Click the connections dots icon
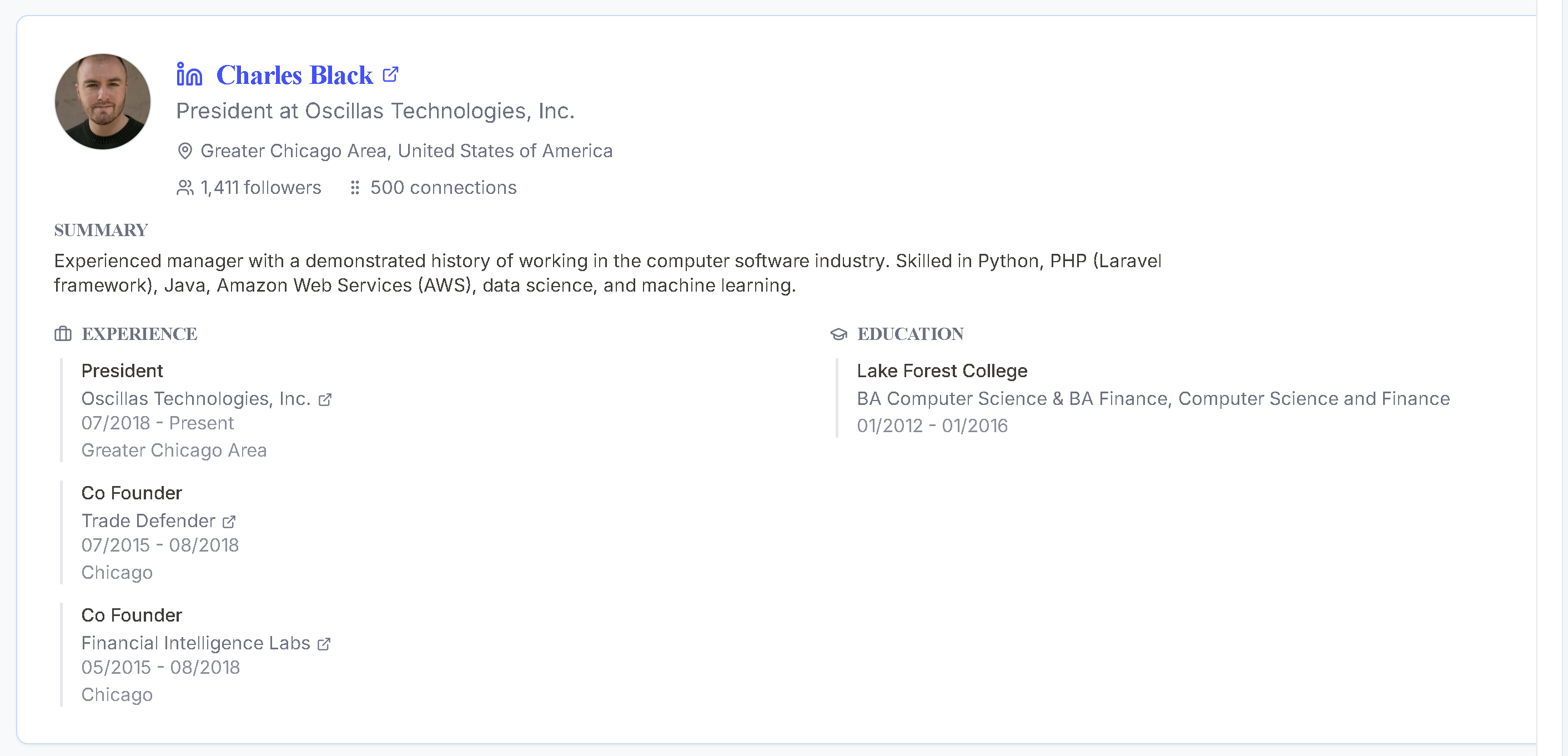 (x=355, y=188)
